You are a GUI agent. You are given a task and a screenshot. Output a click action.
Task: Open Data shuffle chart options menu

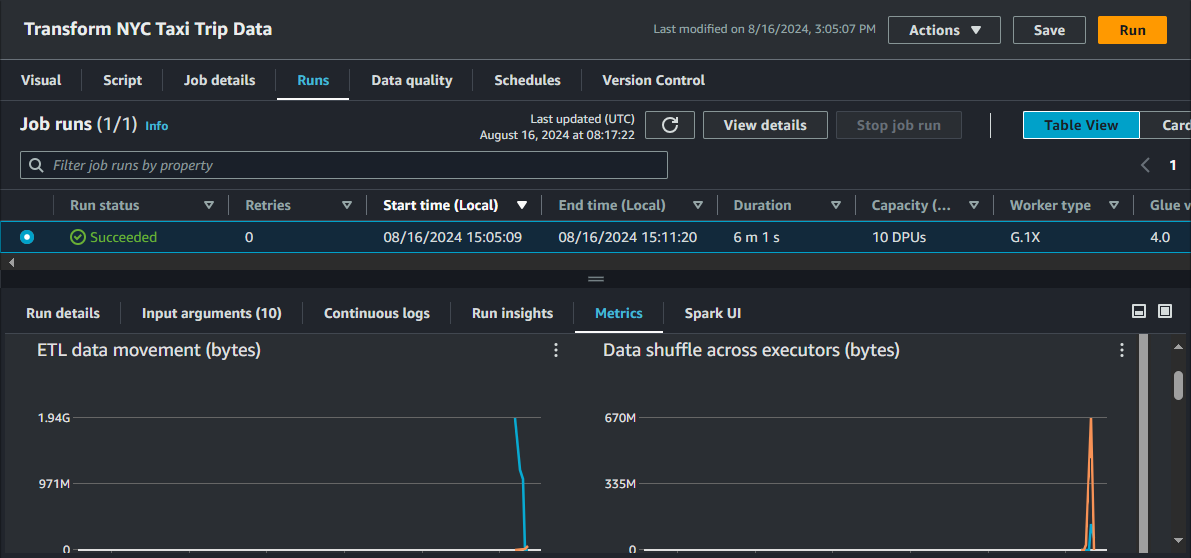coord(1122,350)
